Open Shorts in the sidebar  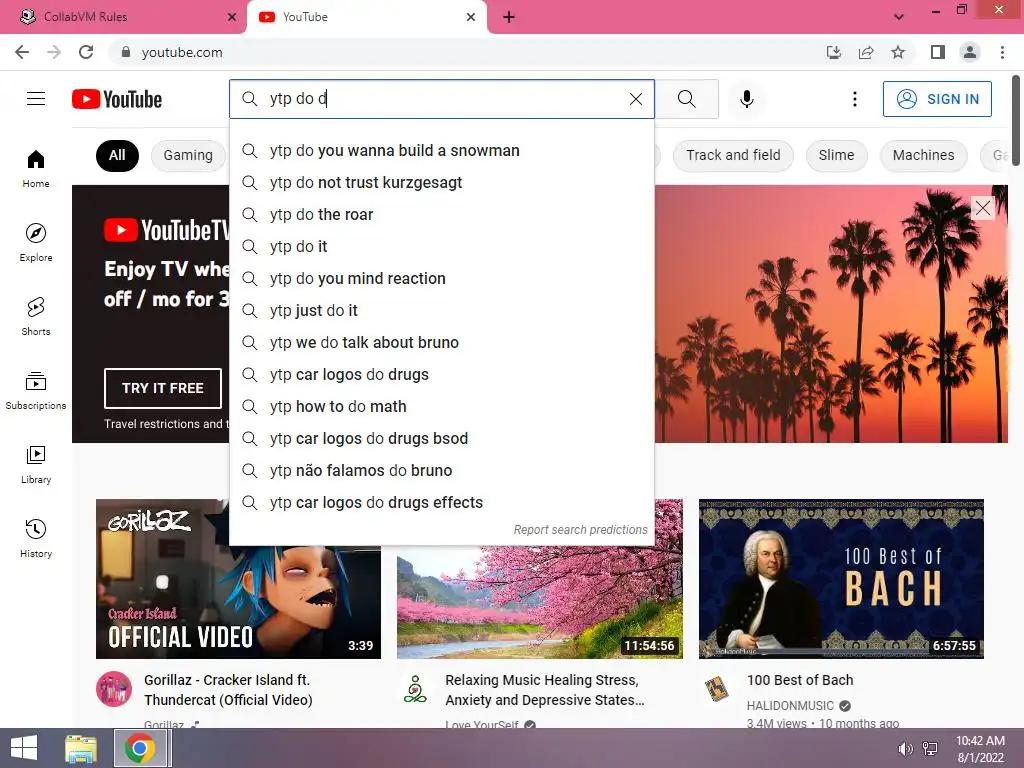tap(36, 316)
